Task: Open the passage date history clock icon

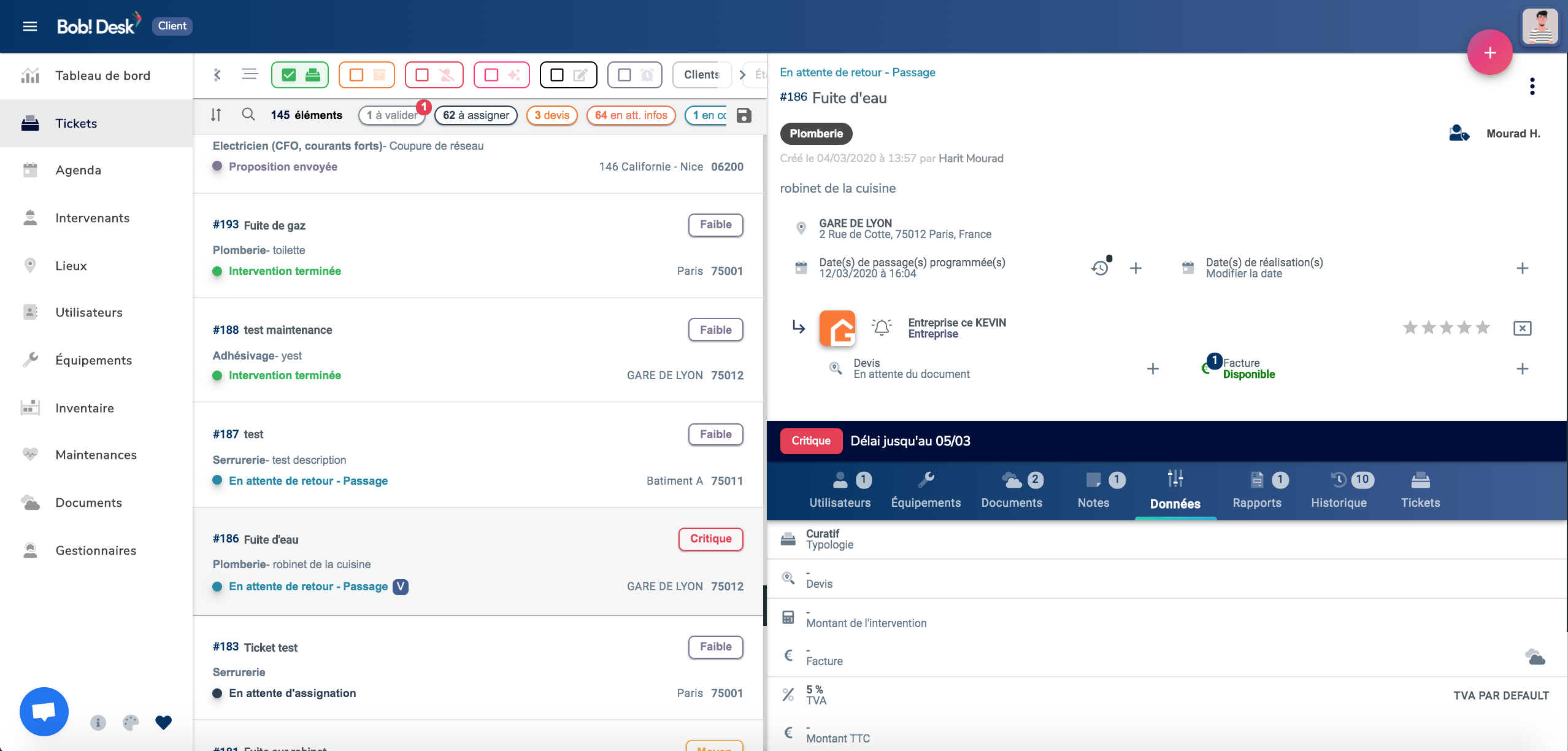Action: (x=1100, y=268)
